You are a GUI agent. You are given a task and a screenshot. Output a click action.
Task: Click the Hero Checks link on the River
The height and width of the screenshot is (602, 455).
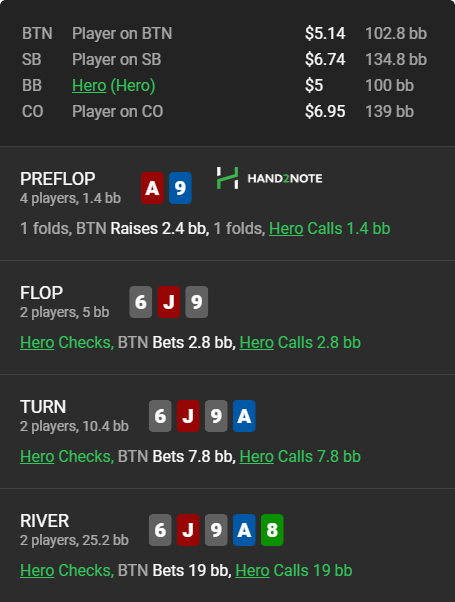[x=67, y=571]
